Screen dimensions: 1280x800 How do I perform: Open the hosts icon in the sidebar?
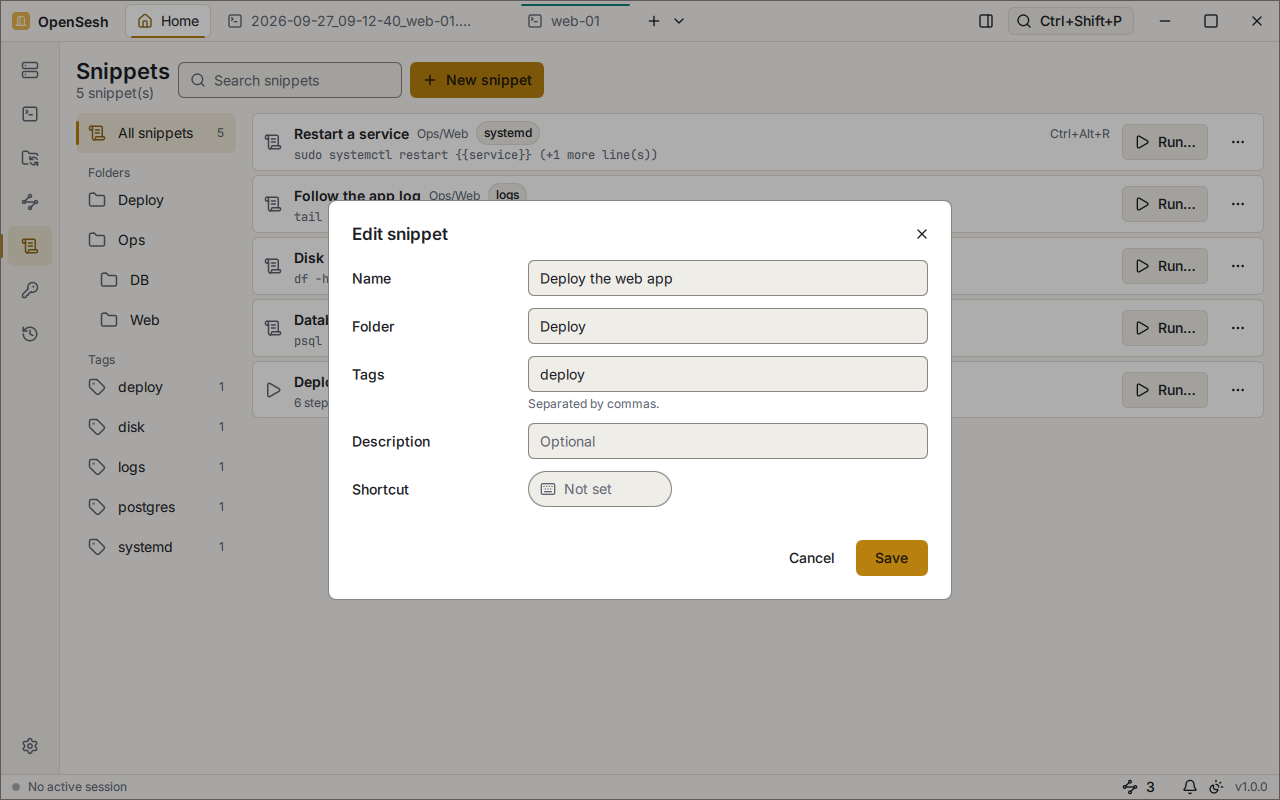click(x=30, y=70)
